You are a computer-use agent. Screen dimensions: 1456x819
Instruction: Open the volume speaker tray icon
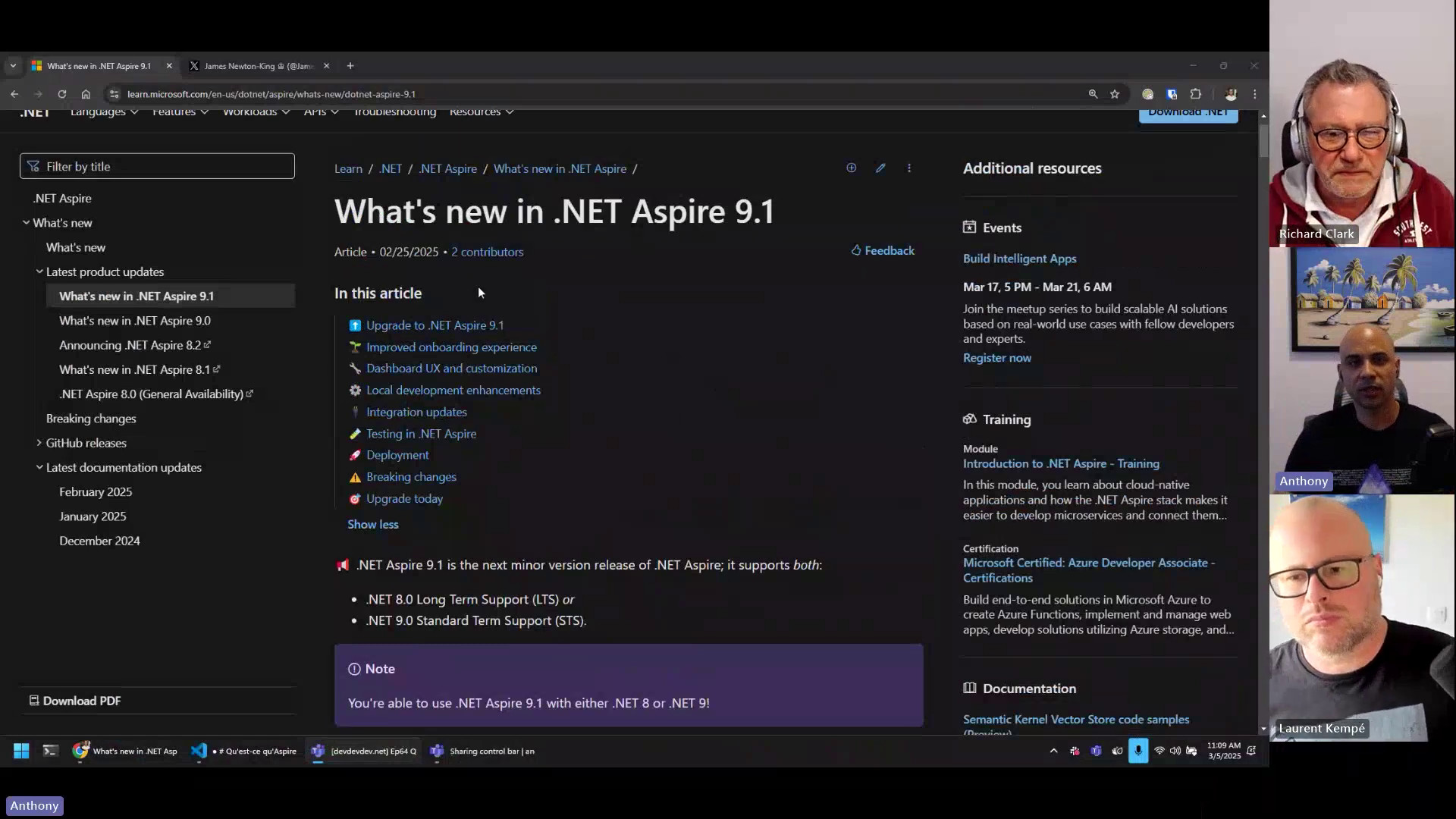[1175, 751]
